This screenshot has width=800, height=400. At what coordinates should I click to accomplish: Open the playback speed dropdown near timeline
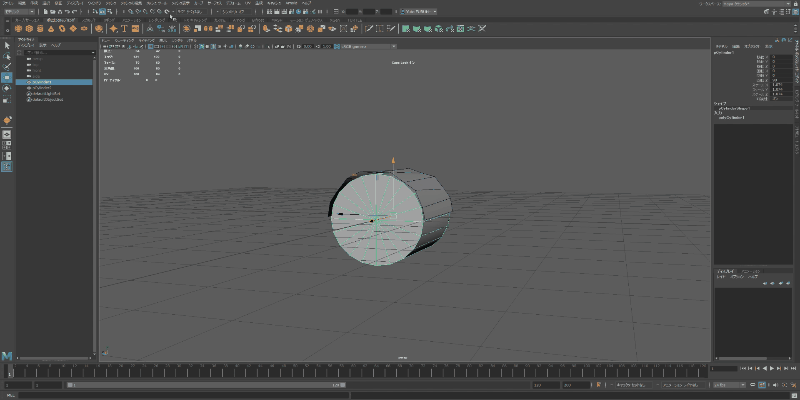click(730, 384)
